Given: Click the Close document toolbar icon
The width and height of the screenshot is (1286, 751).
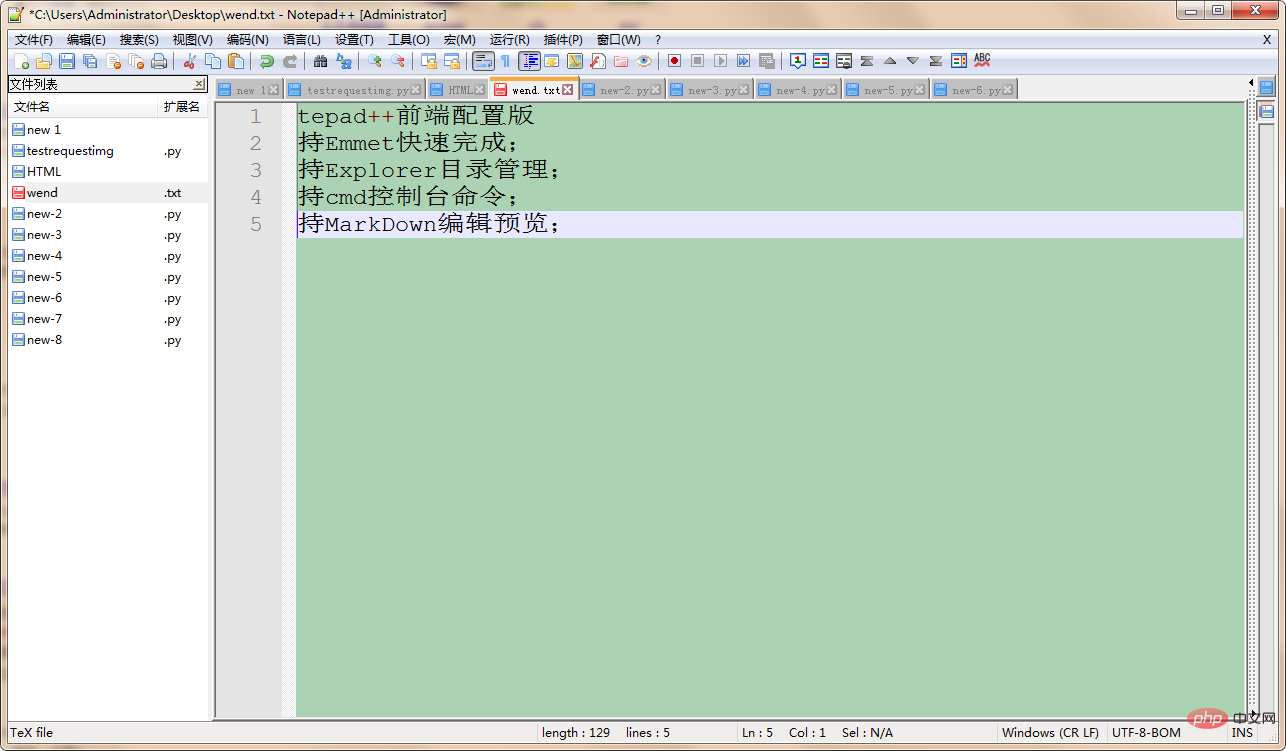Looking at the screenshot, I should point(113,61).
